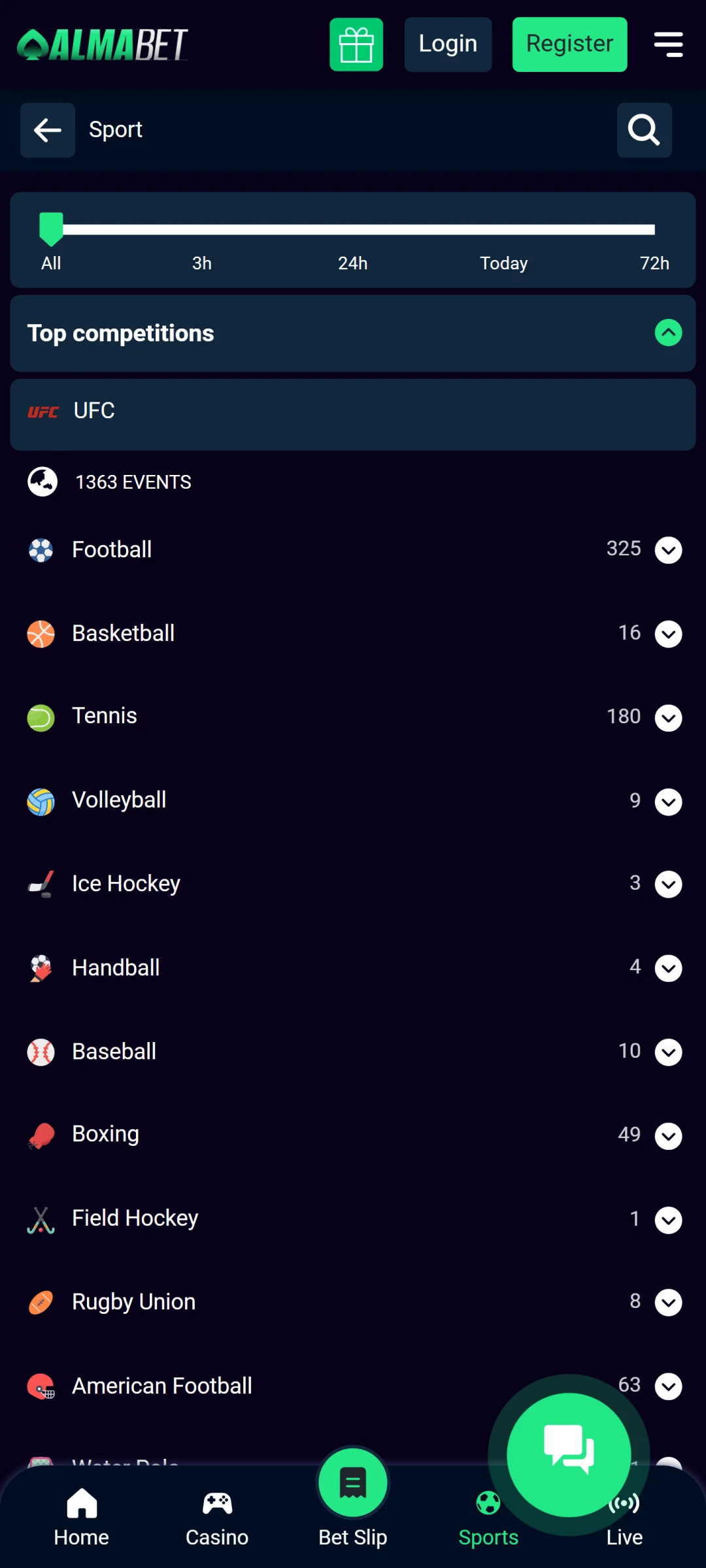
Task: Collapse the Top competitions section
Action: point(668,333)
